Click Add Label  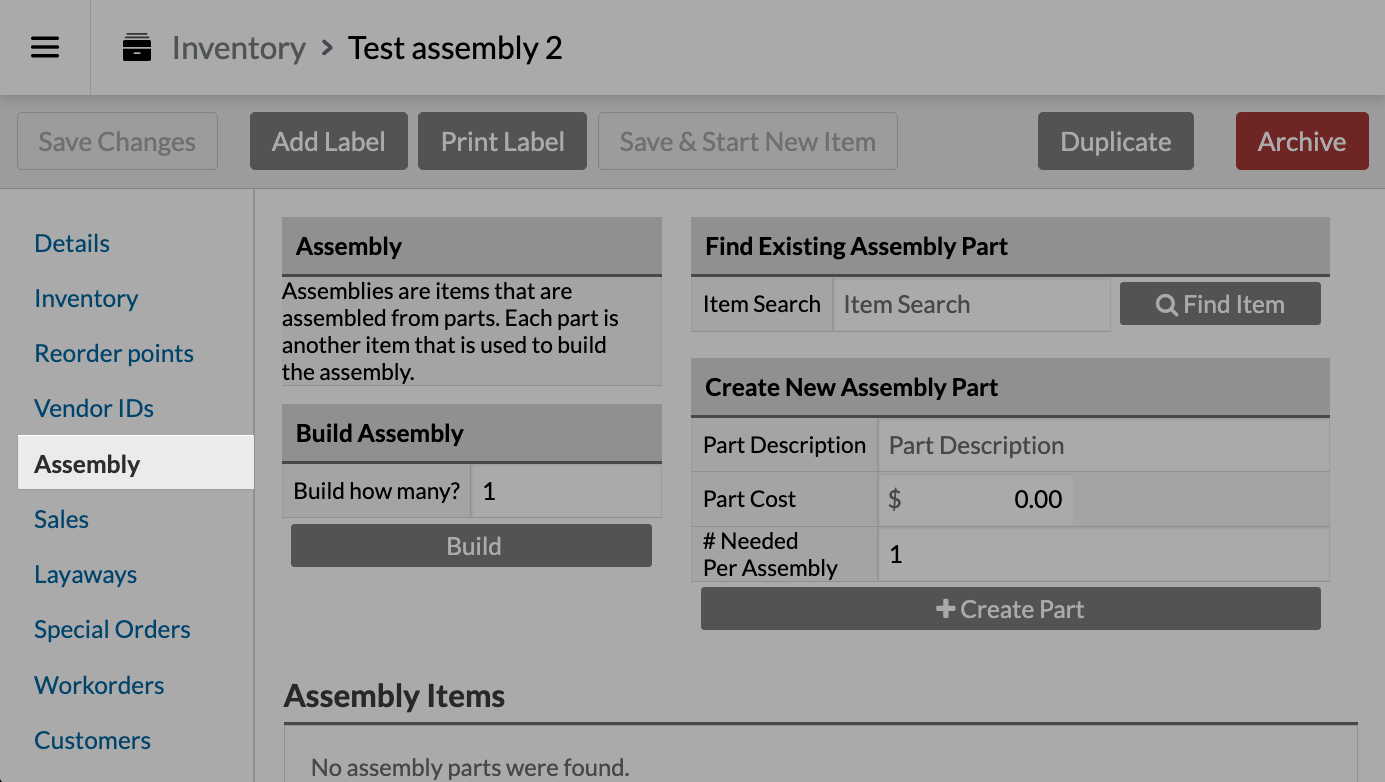[x=328, y=141]
